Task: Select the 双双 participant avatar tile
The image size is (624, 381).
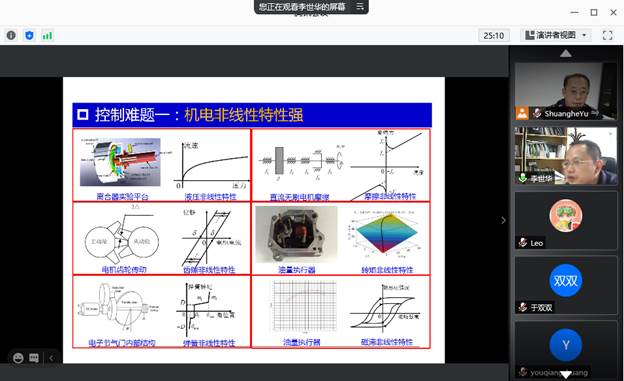Action: pos(566,285)
